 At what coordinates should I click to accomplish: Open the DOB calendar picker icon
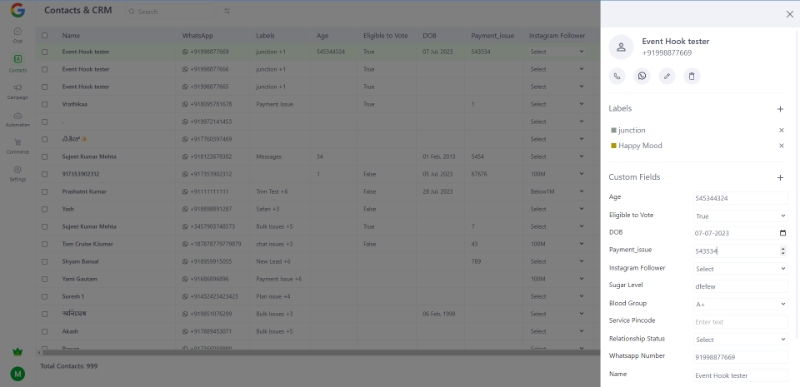(x=783, y=233)
